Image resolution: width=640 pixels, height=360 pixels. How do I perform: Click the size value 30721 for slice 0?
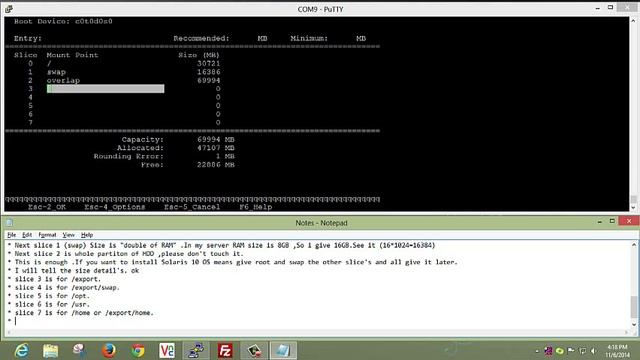(209, 63)
